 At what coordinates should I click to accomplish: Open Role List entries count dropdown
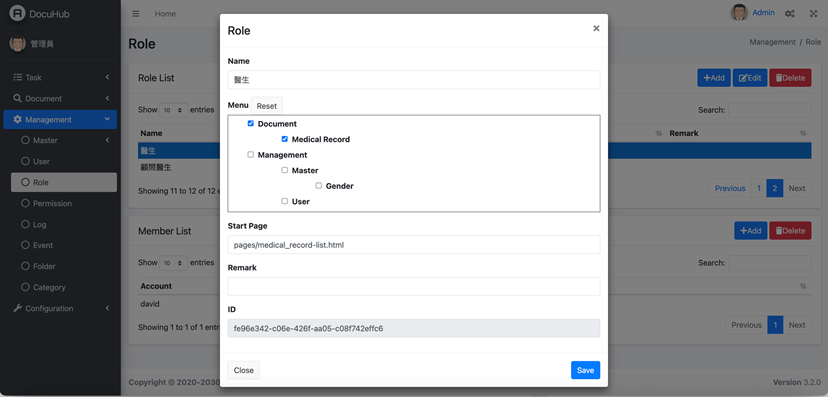pyautogui.click(x=173, y=110)
